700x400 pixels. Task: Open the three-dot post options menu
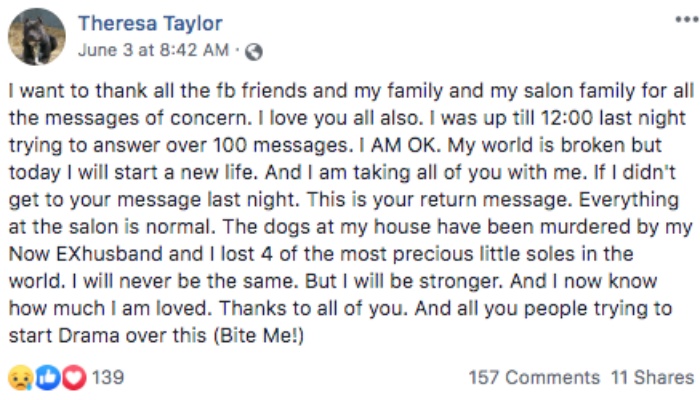(x=686, y=20)
